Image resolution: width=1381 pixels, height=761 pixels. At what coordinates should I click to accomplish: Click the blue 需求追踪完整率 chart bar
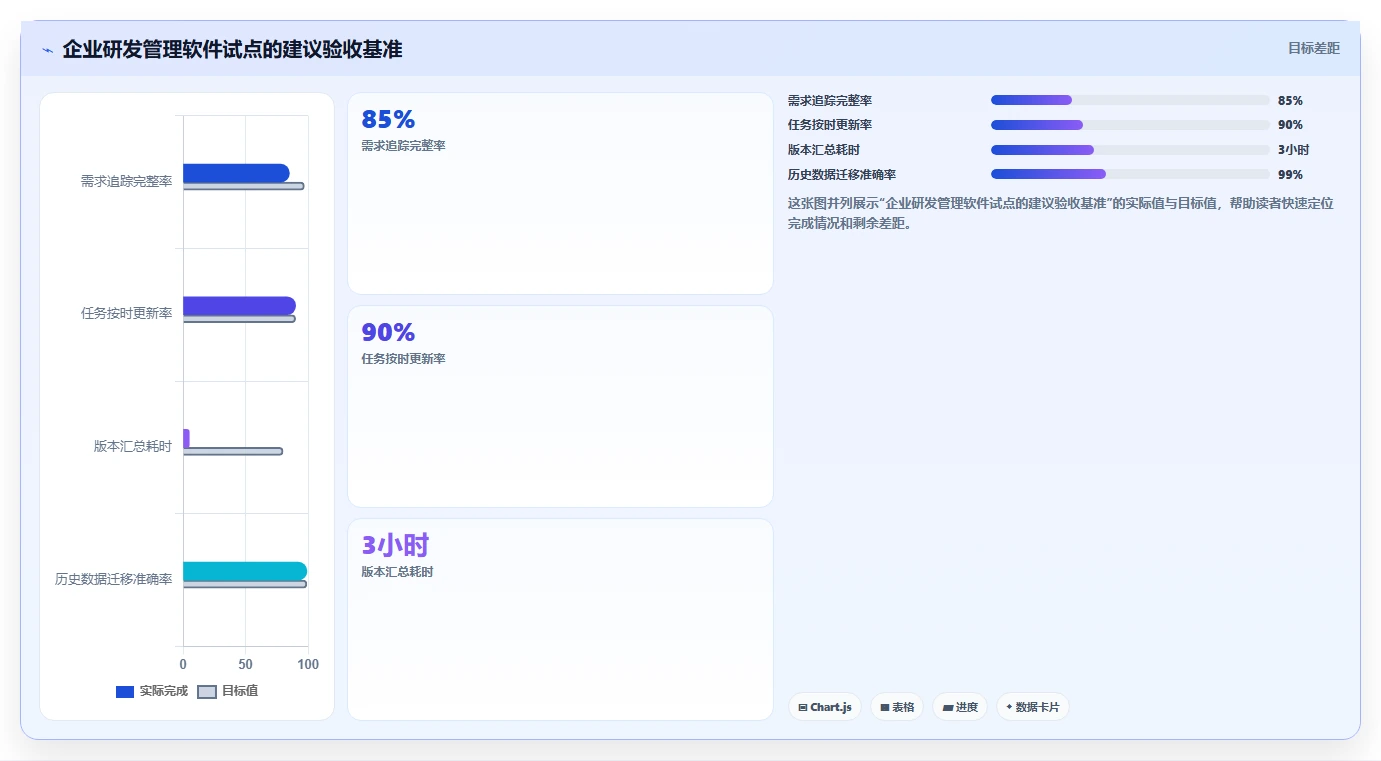point(236,173)
